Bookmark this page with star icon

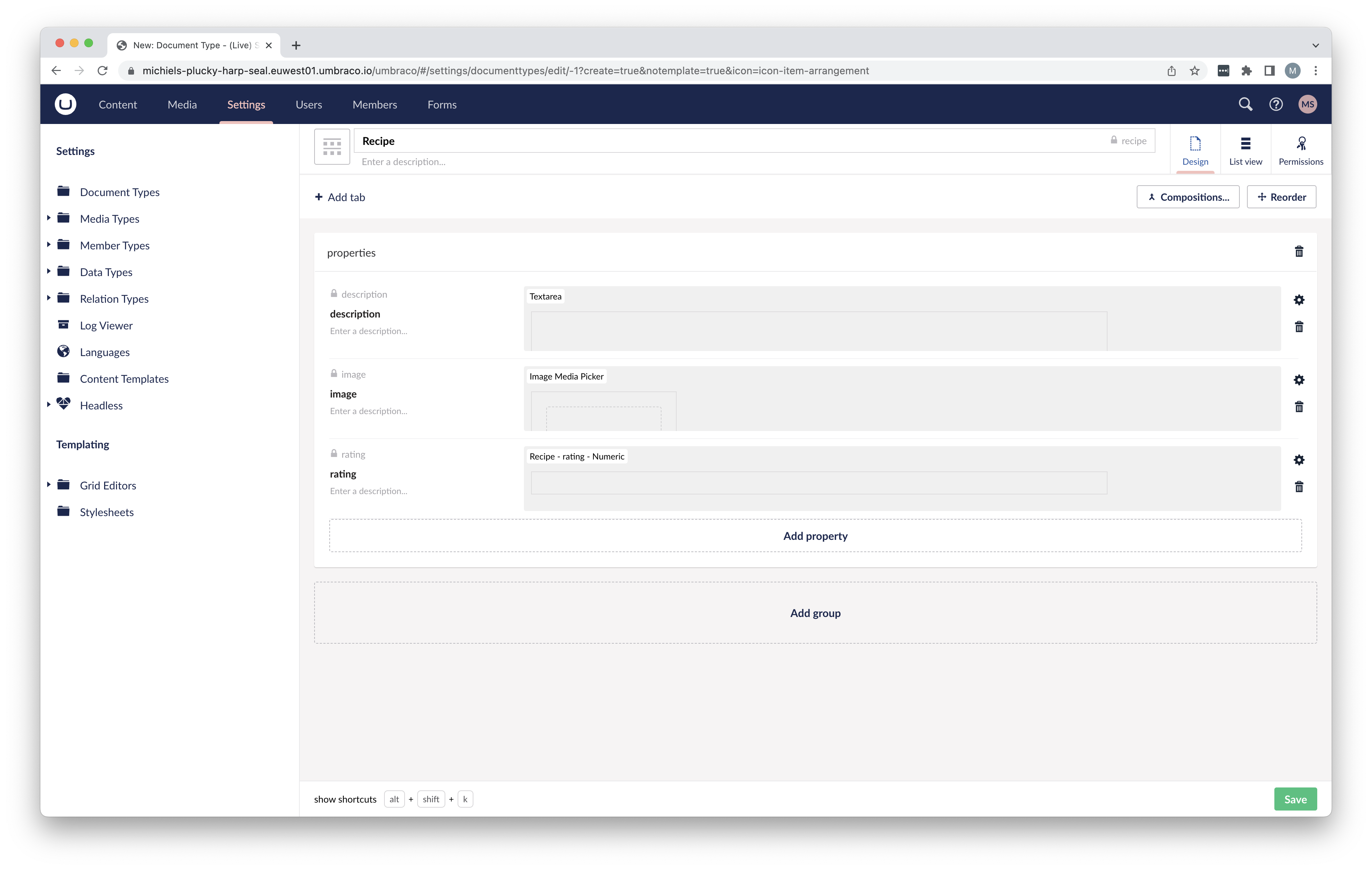click(1195, 71)
